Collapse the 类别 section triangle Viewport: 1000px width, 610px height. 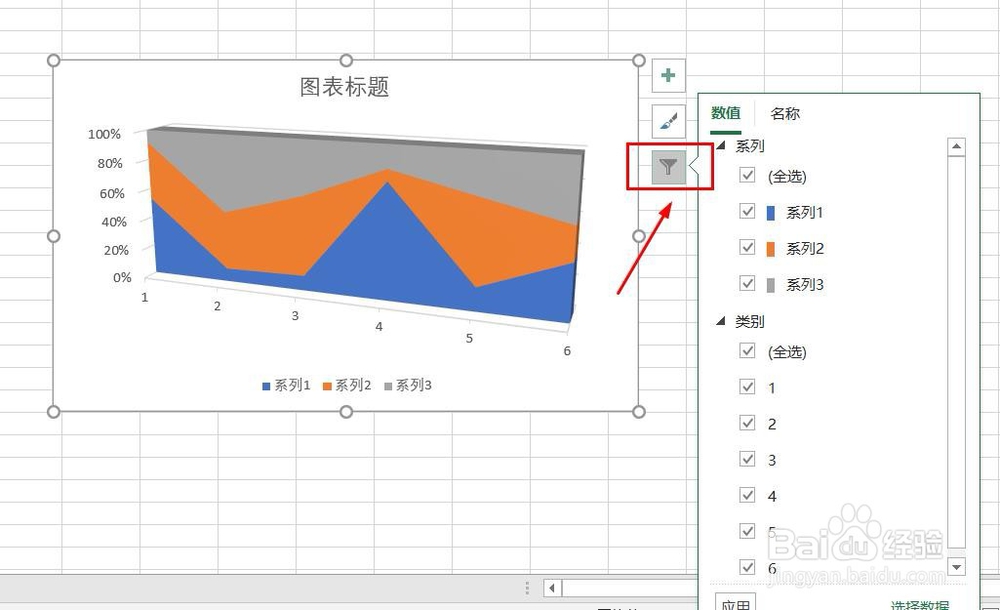pyautogui.click(x=720, y=321)
